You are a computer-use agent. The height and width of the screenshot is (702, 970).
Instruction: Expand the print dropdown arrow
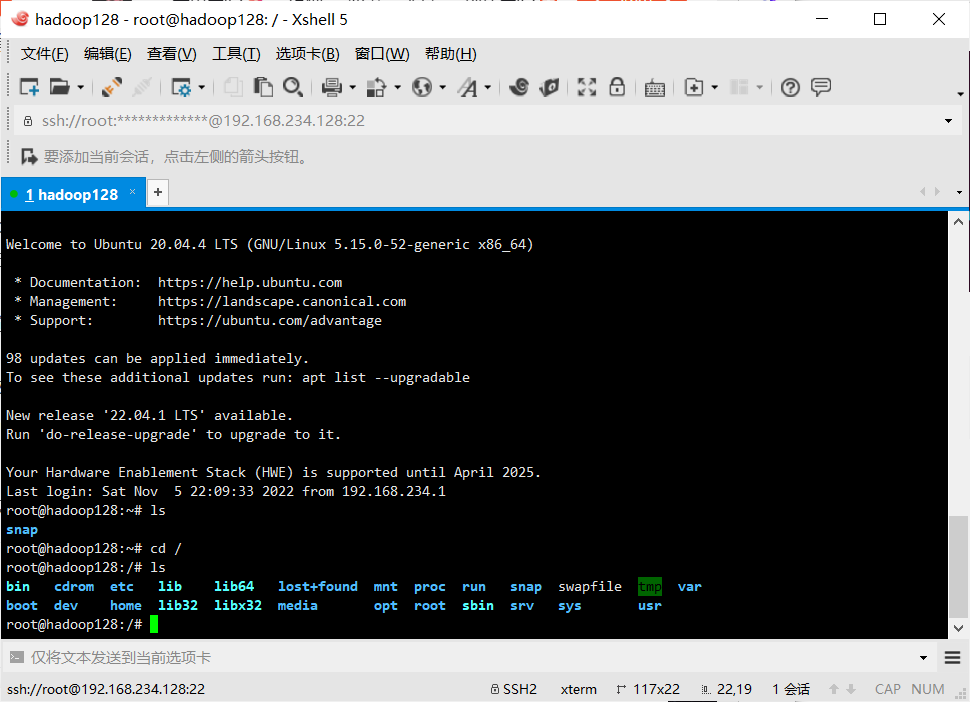pyautogui.click(x=353, y=88)
